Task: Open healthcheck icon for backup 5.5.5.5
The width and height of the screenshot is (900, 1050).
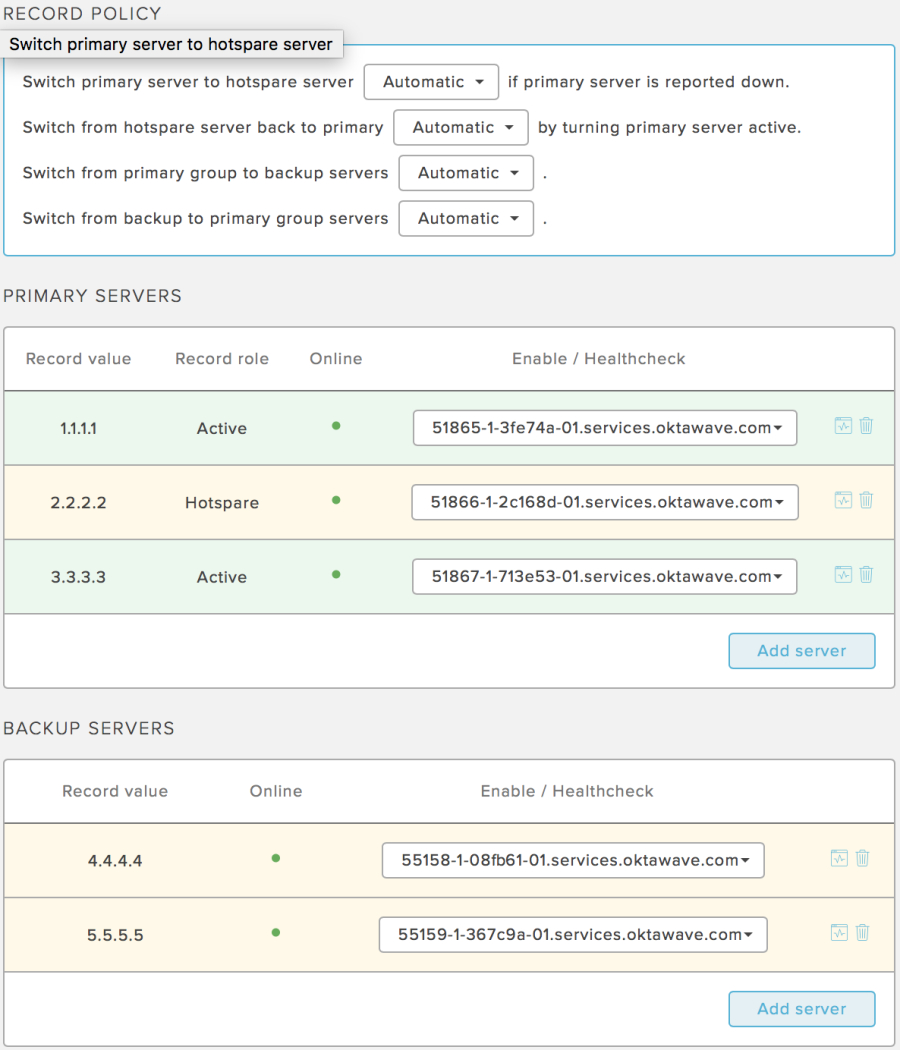Action: point(839,932)
